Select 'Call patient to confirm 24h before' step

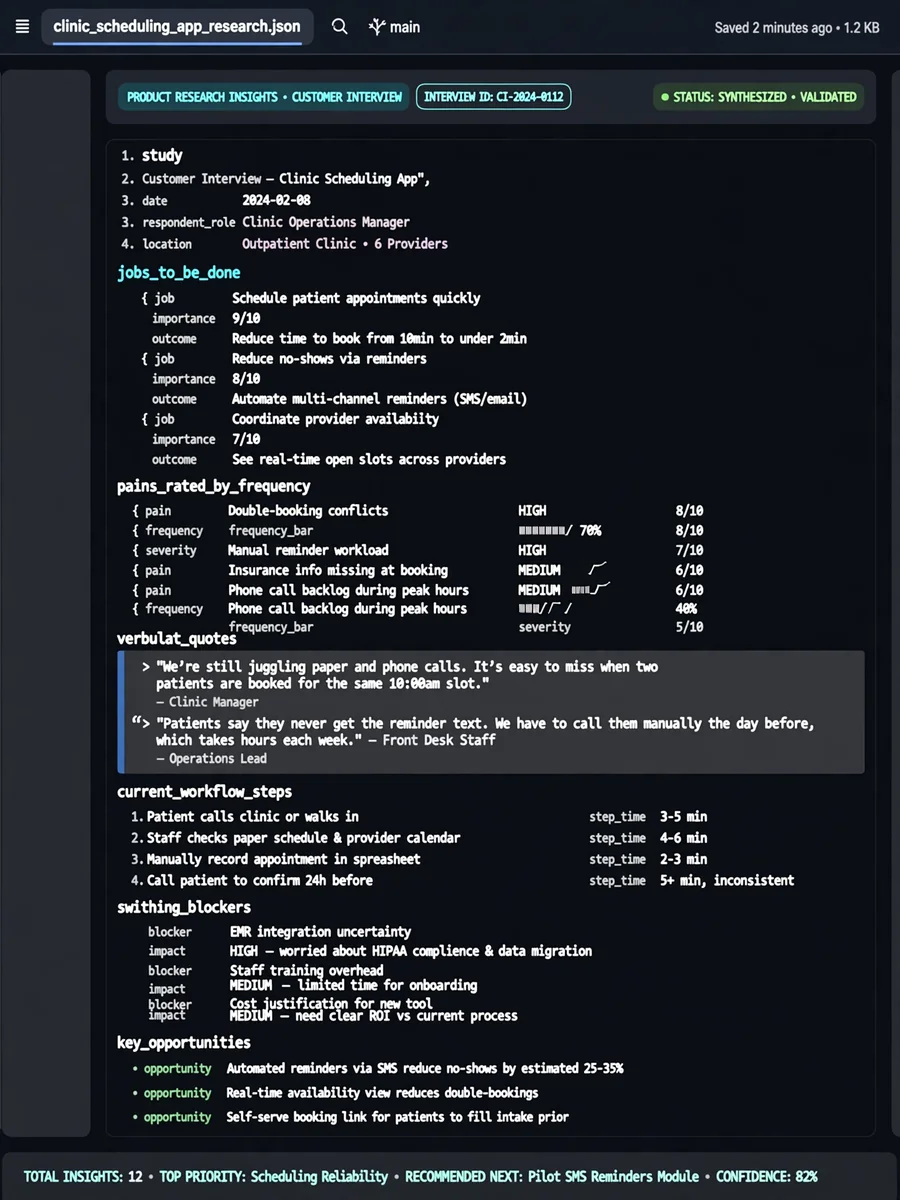(x=259, y=880)
